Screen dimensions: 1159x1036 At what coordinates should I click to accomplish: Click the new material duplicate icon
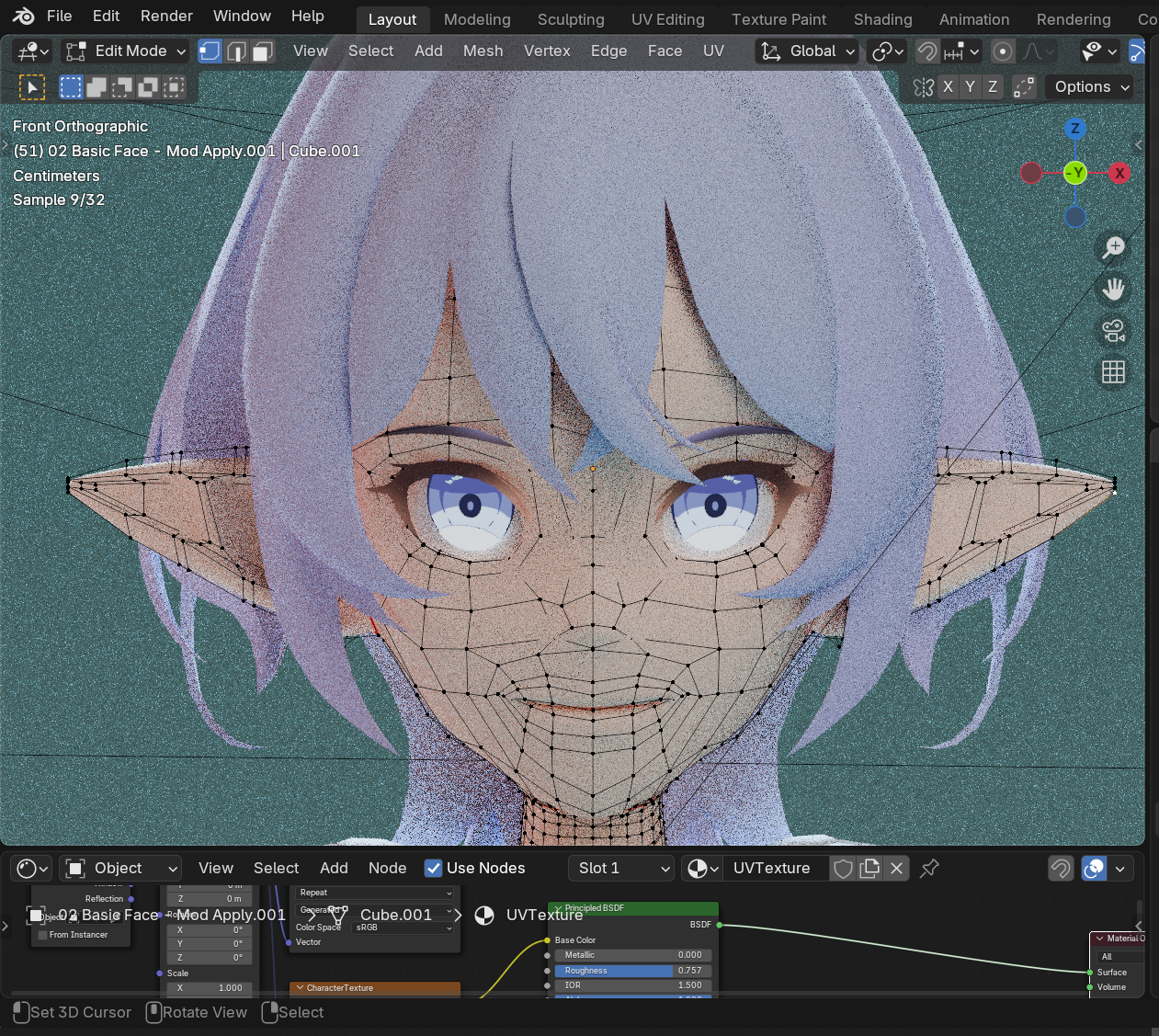869,869
